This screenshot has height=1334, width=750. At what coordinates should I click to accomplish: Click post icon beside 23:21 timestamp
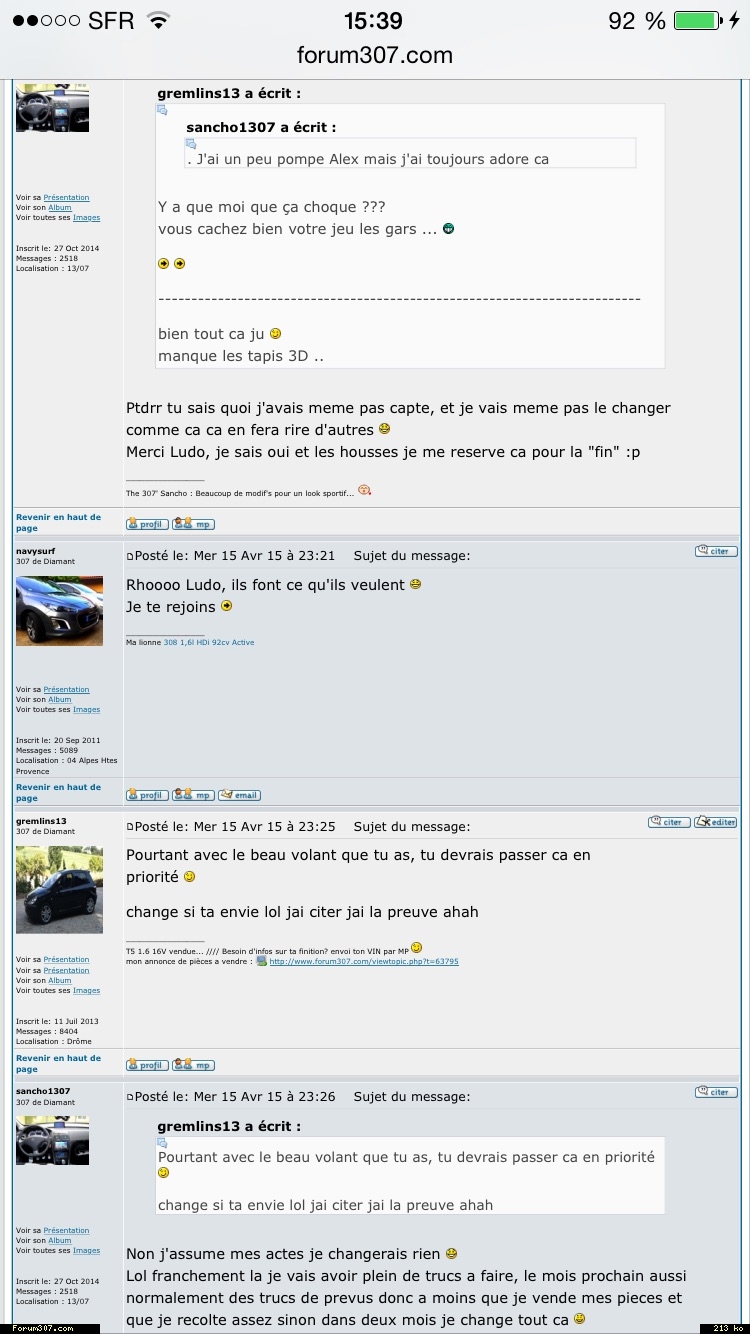click(x=130, y=556)
